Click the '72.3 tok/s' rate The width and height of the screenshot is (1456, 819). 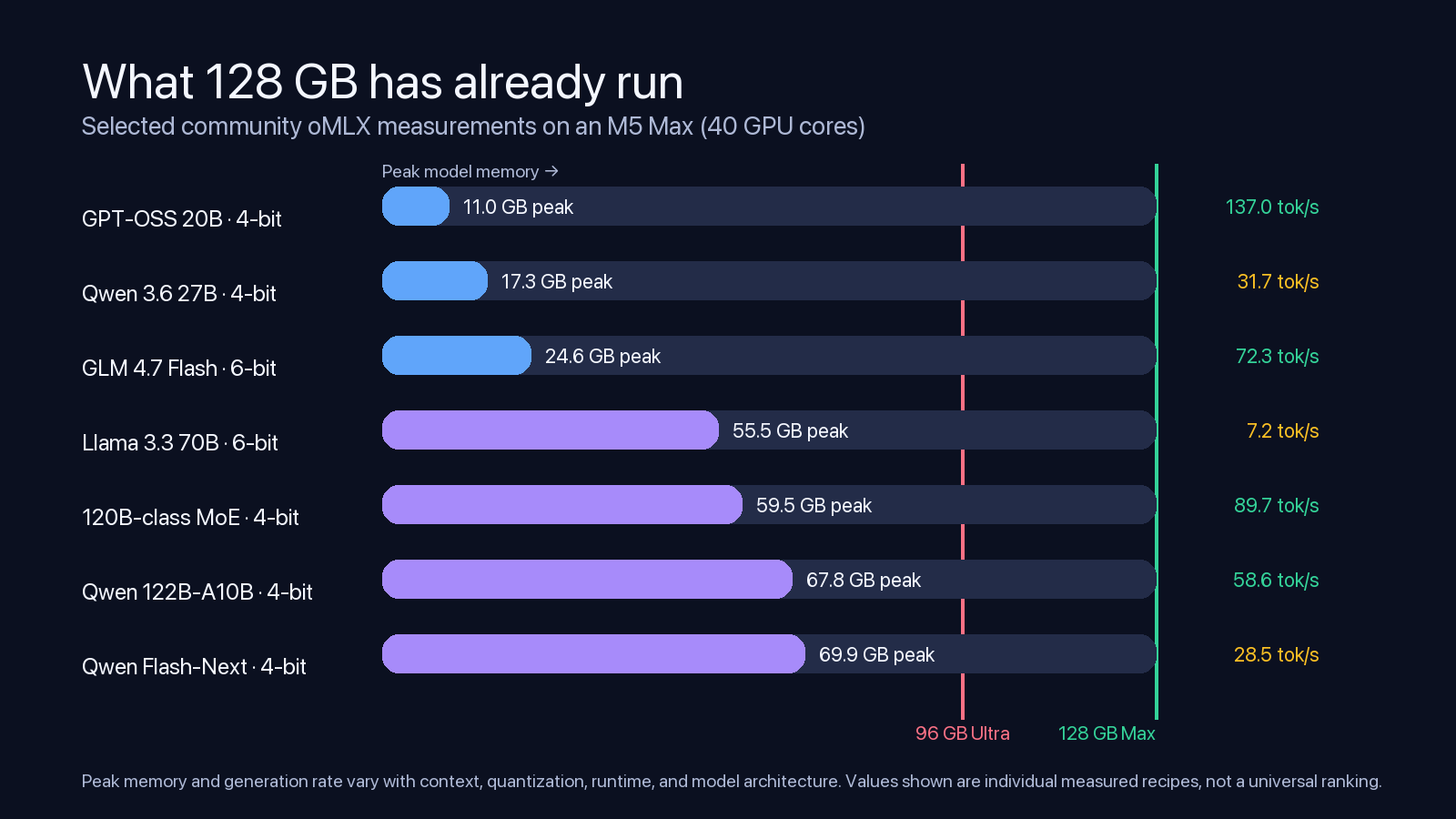(x=1277, y=357)
